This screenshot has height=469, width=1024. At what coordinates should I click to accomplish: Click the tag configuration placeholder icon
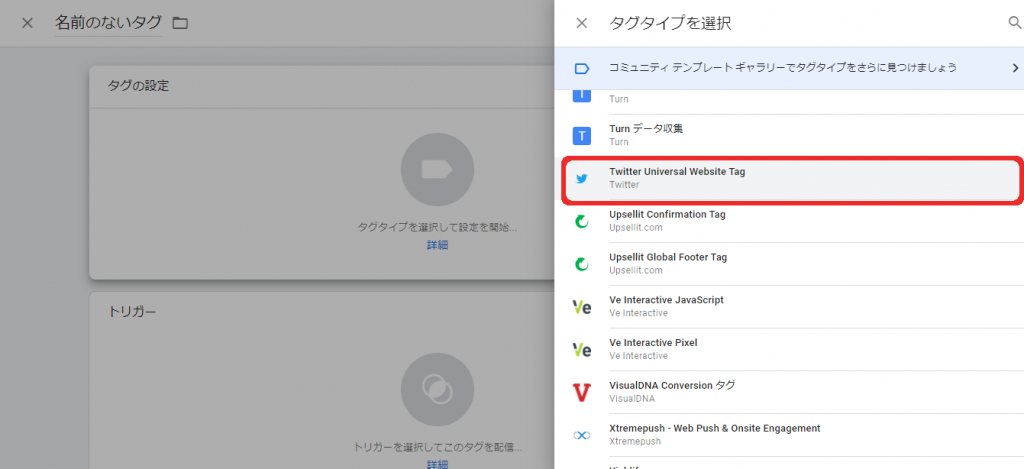(437, 170)
